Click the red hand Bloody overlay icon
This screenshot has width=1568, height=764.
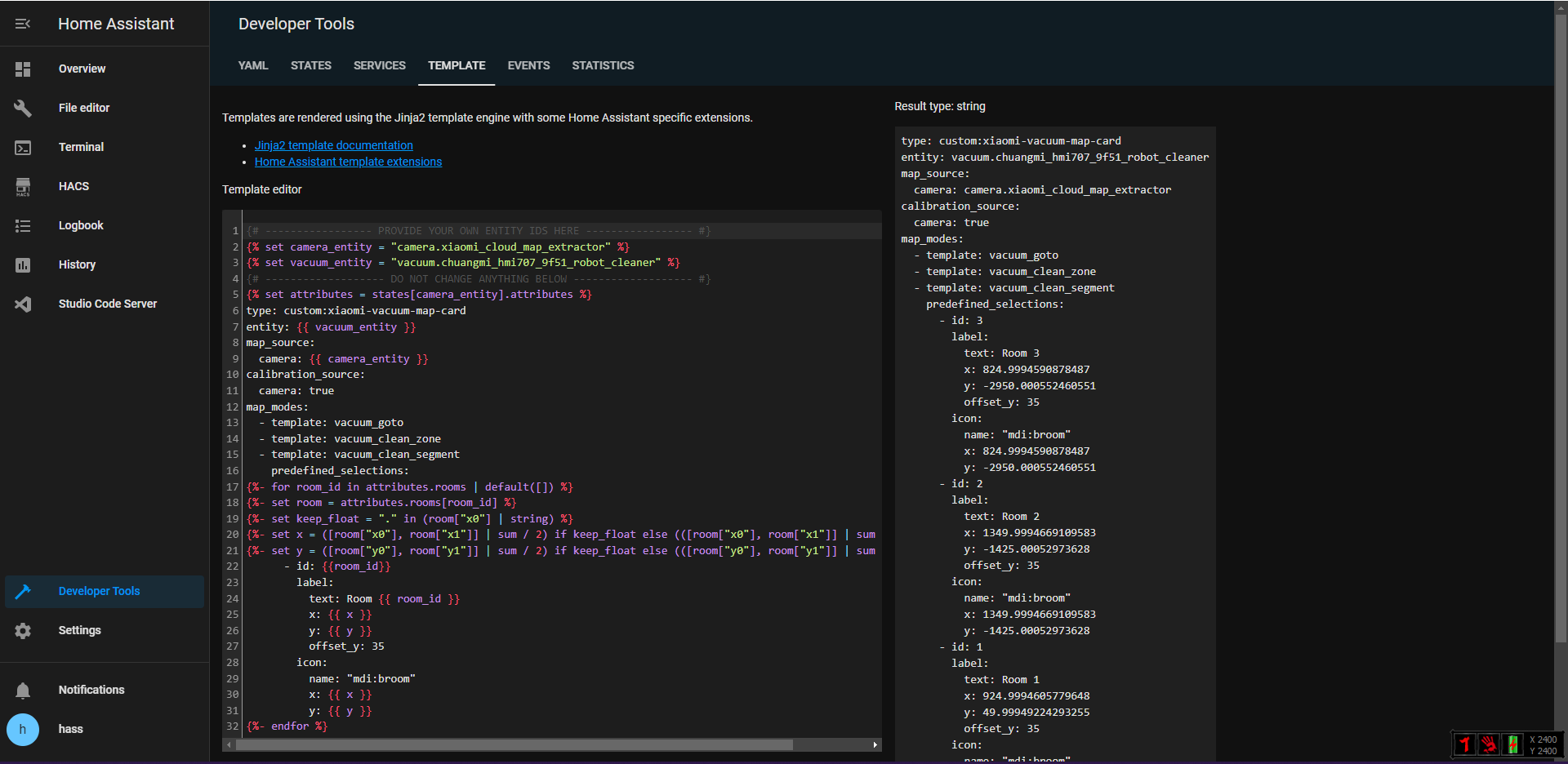[x=1489, y=744]
